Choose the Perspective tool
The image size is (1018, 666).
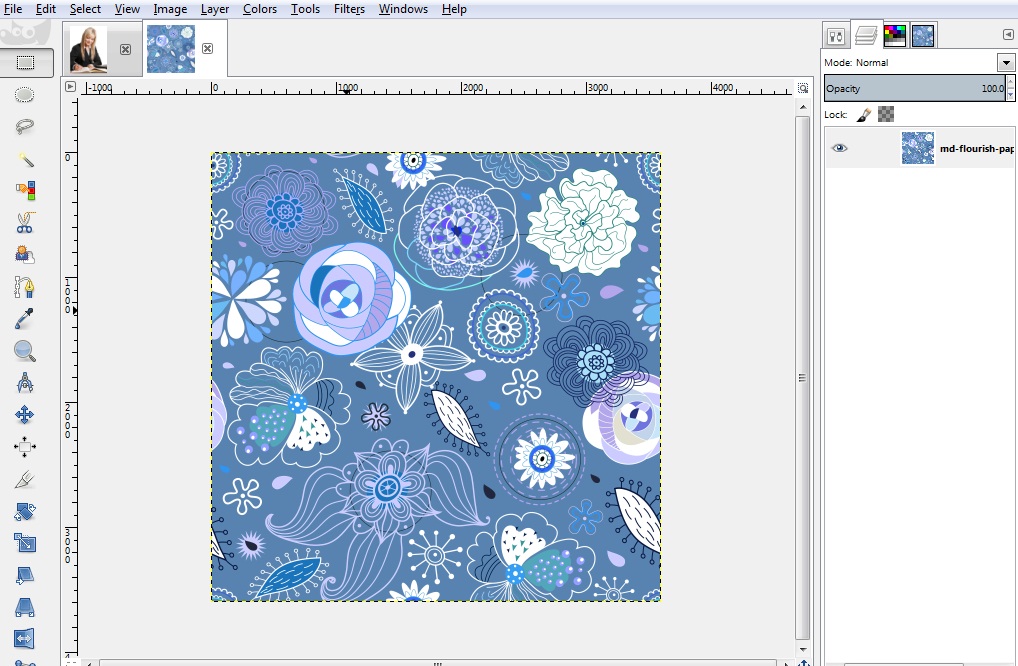25,608
